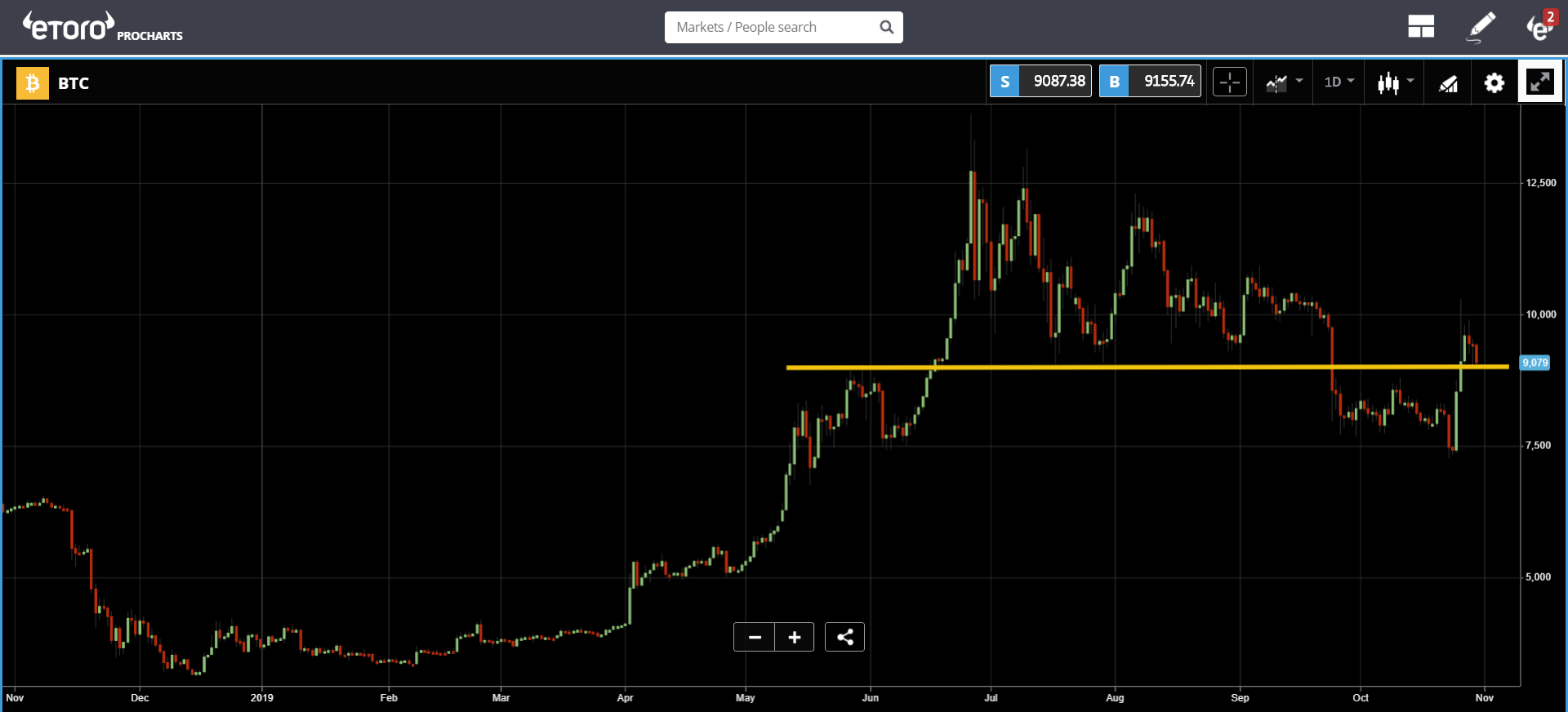1568x712 pixels.
Task: Open the indicators and studies tool
Action: (x=1448, y=82)
